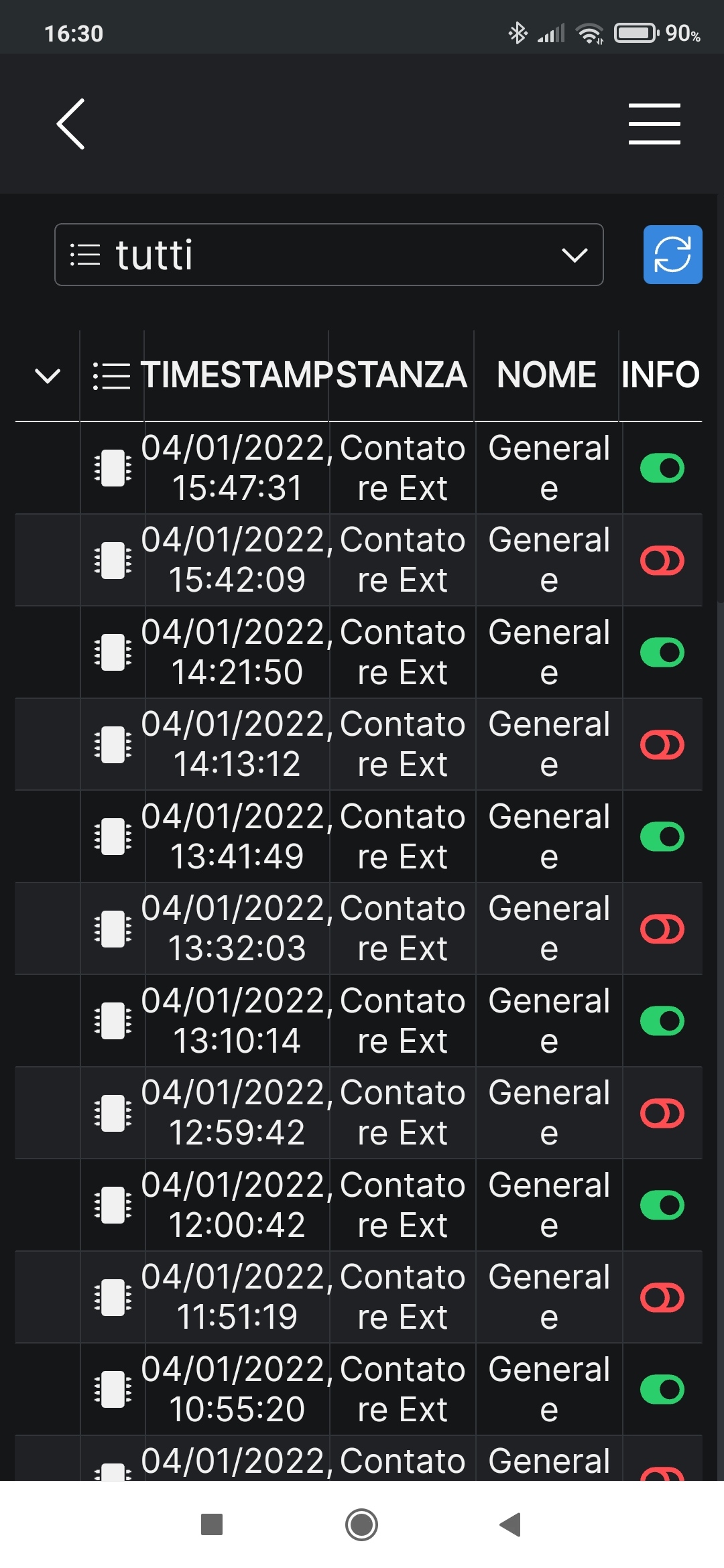Click the INFO column header
724x1568 pixels.
(660, 375)
